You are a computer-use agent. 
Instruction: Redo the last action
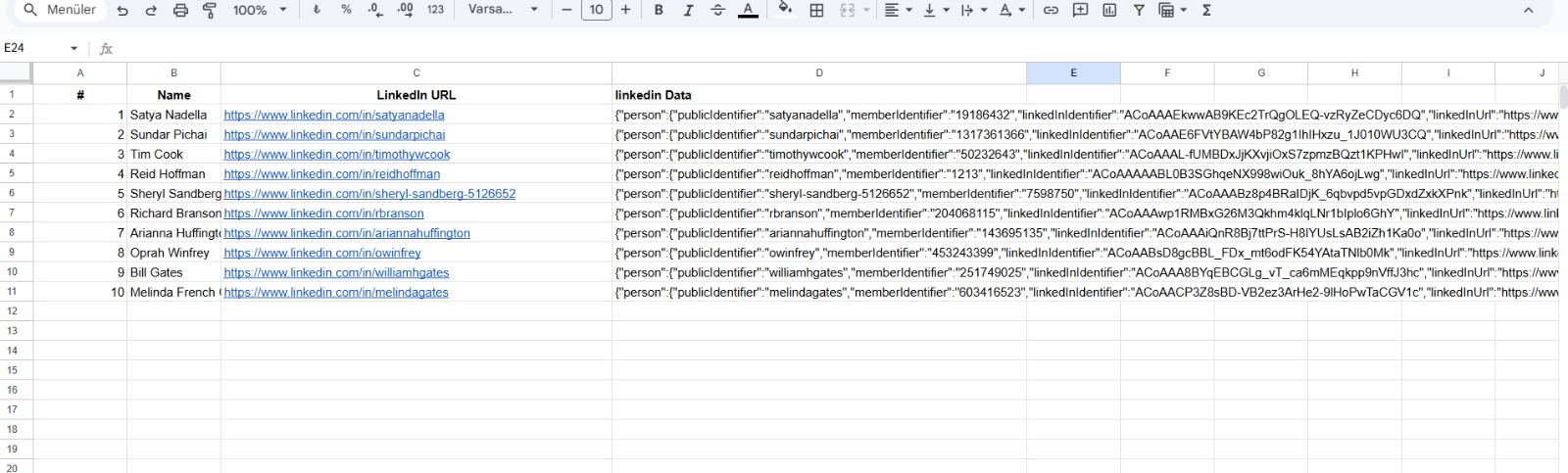(151, 10)
